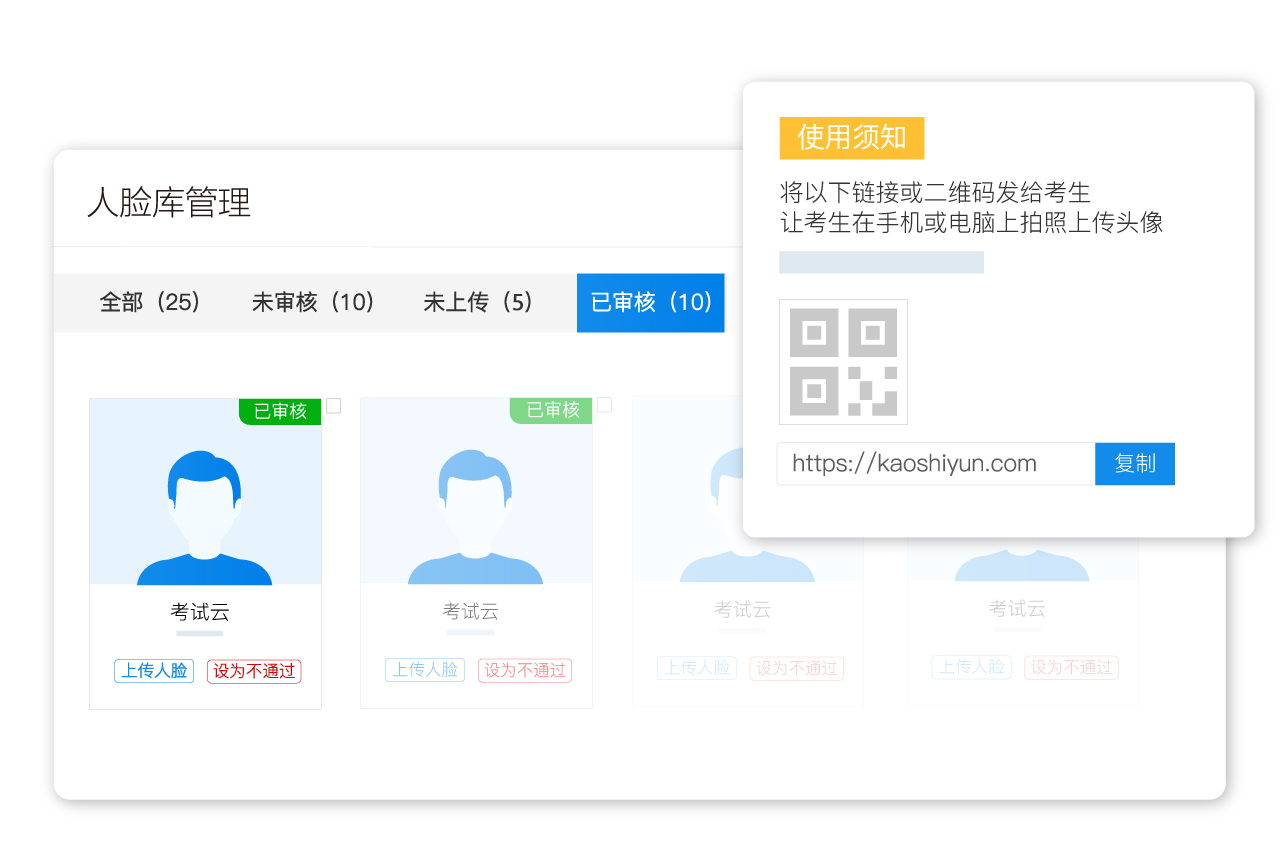The height and width of the screenshot is (848, 1280).
Task: Click 上传人脸 on the fourth card
Action: click(972, 667)
